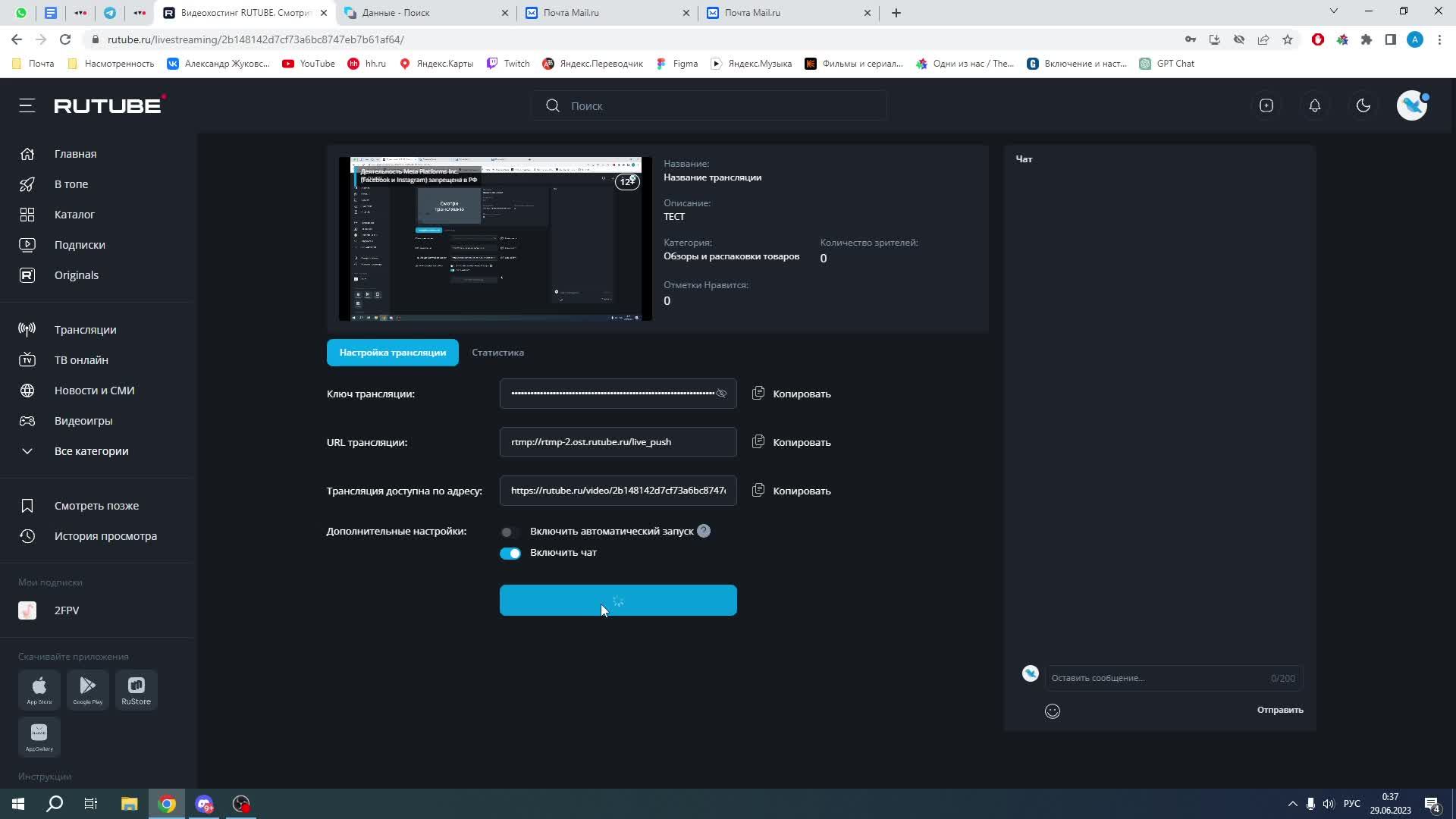Click the user profile avatar icon
The width and height of the screenshot is (1456, 819).
click(x=1414, y=106)
